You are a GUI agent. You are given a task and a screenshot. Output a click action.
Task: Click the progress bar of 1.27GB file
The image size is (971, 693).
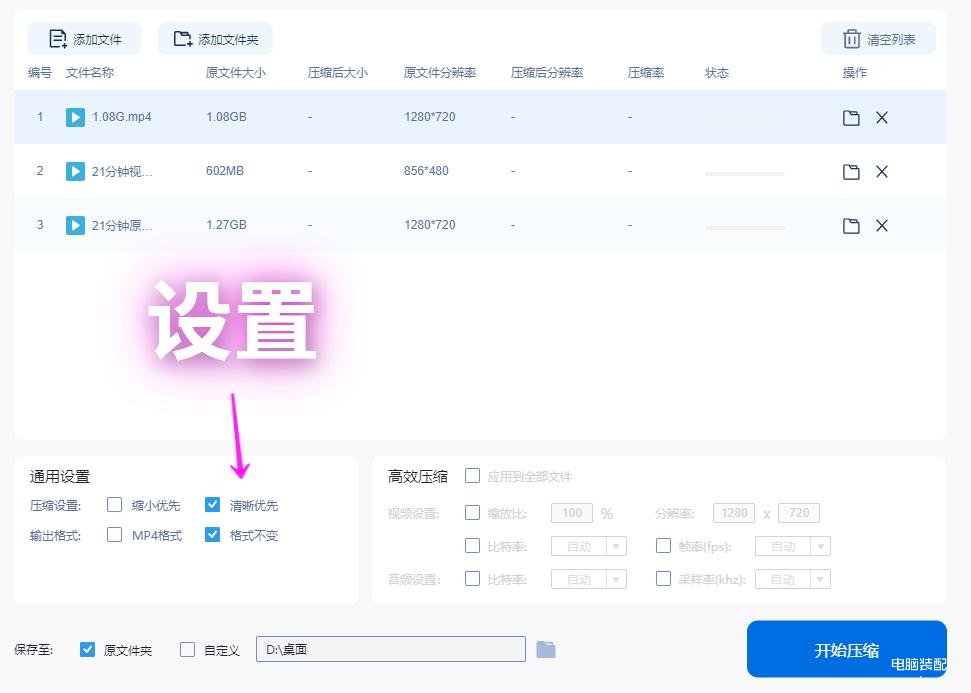(x=745, y=228)
